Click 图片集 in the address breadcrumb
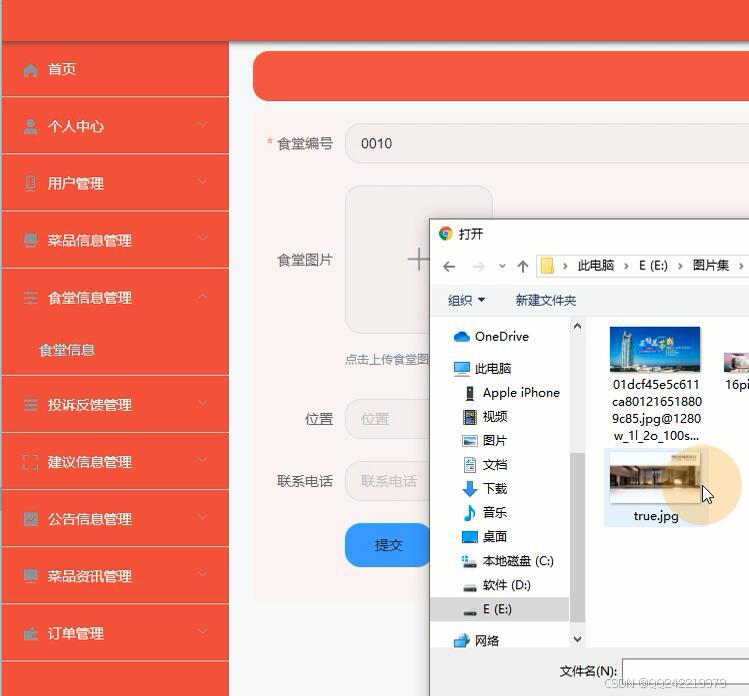This screenshot has height=696, width=749. 711,266
